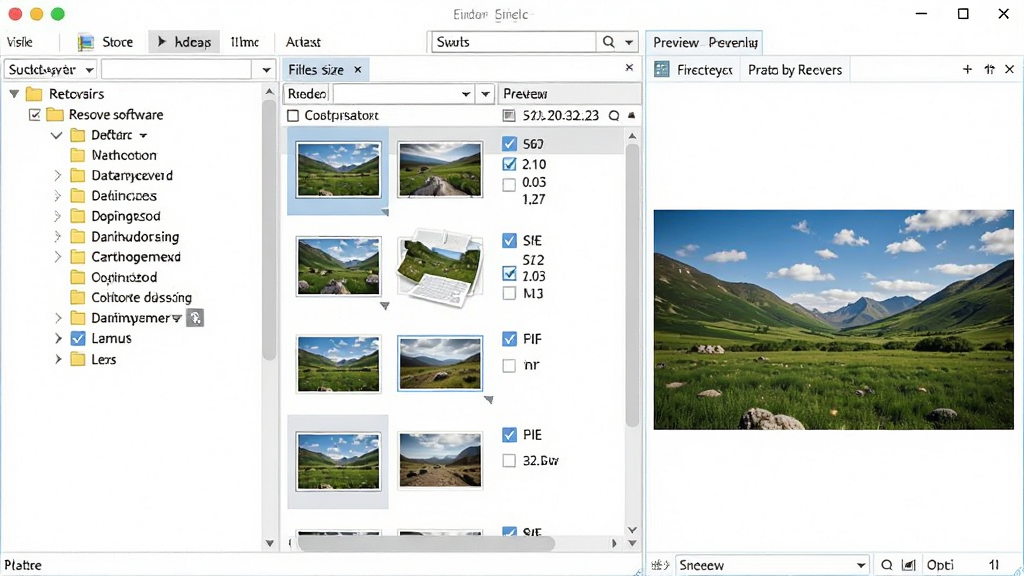This screenshot has width=1024, height=576.
Task: Click the Store icon in the toolbar
Action: (86, 42)
